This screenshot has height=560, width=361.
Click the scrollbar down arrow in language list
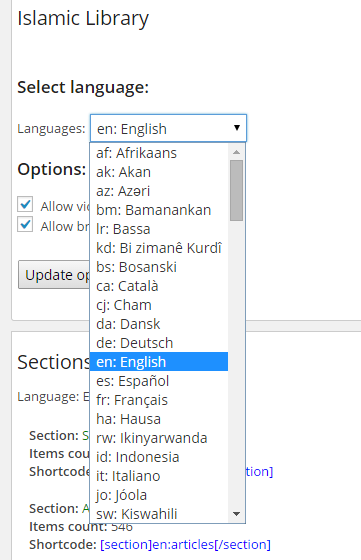[x=236, y=514]
